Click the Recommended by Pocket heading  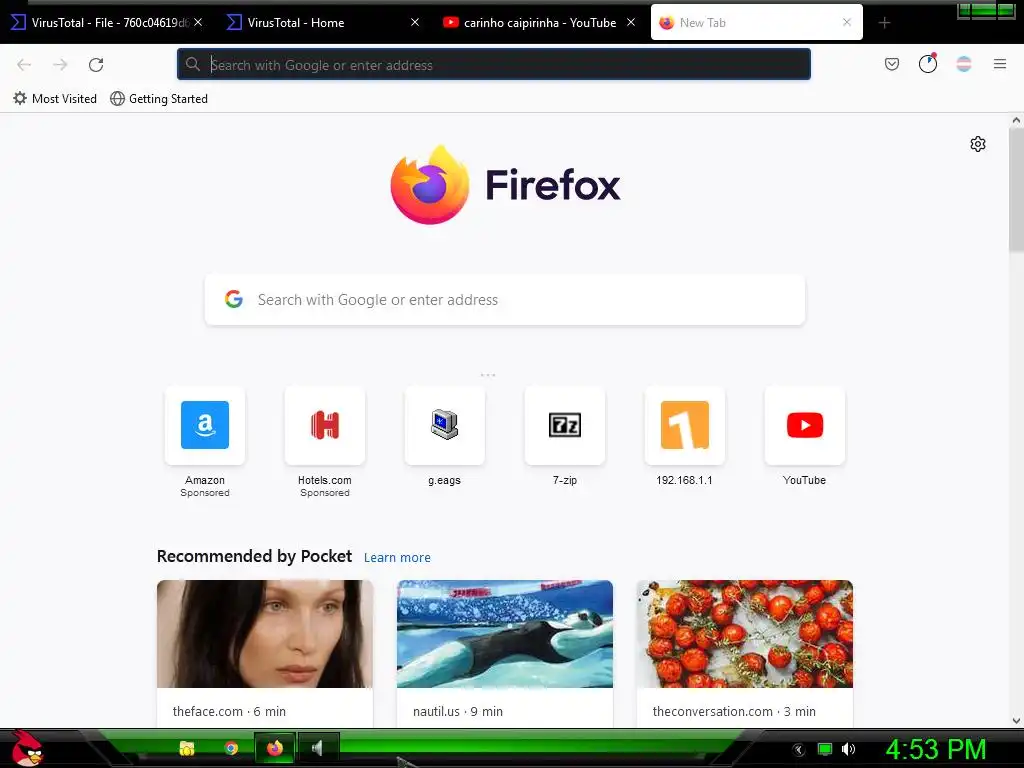(254, 556)
